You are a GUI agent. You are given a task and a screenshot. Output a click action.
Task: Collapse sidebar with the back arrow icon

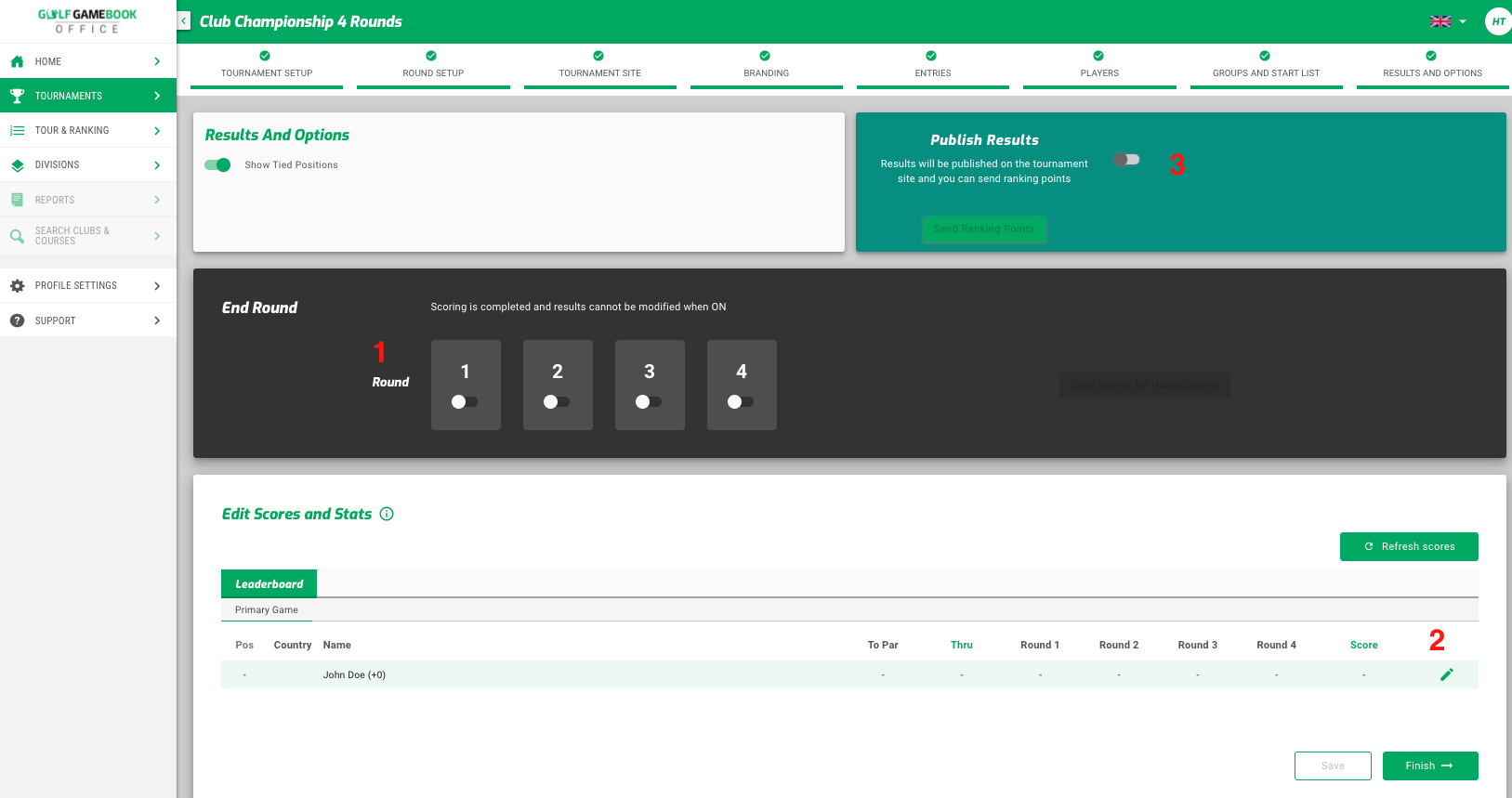pyautogui.click(x=184, y=20)
